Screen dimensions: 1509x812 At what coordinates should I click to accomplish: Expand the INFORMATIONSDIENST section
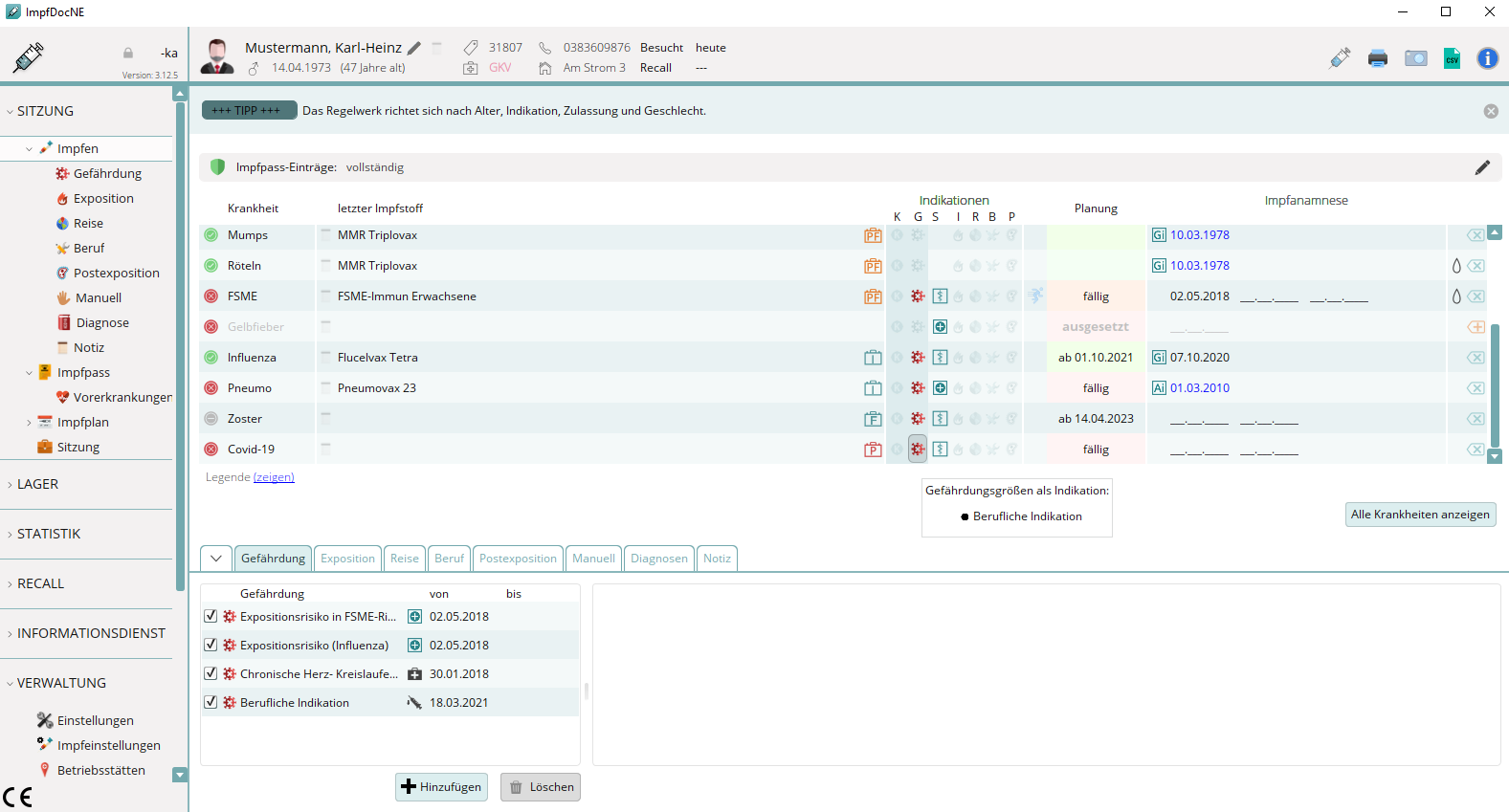pos(10,634)
